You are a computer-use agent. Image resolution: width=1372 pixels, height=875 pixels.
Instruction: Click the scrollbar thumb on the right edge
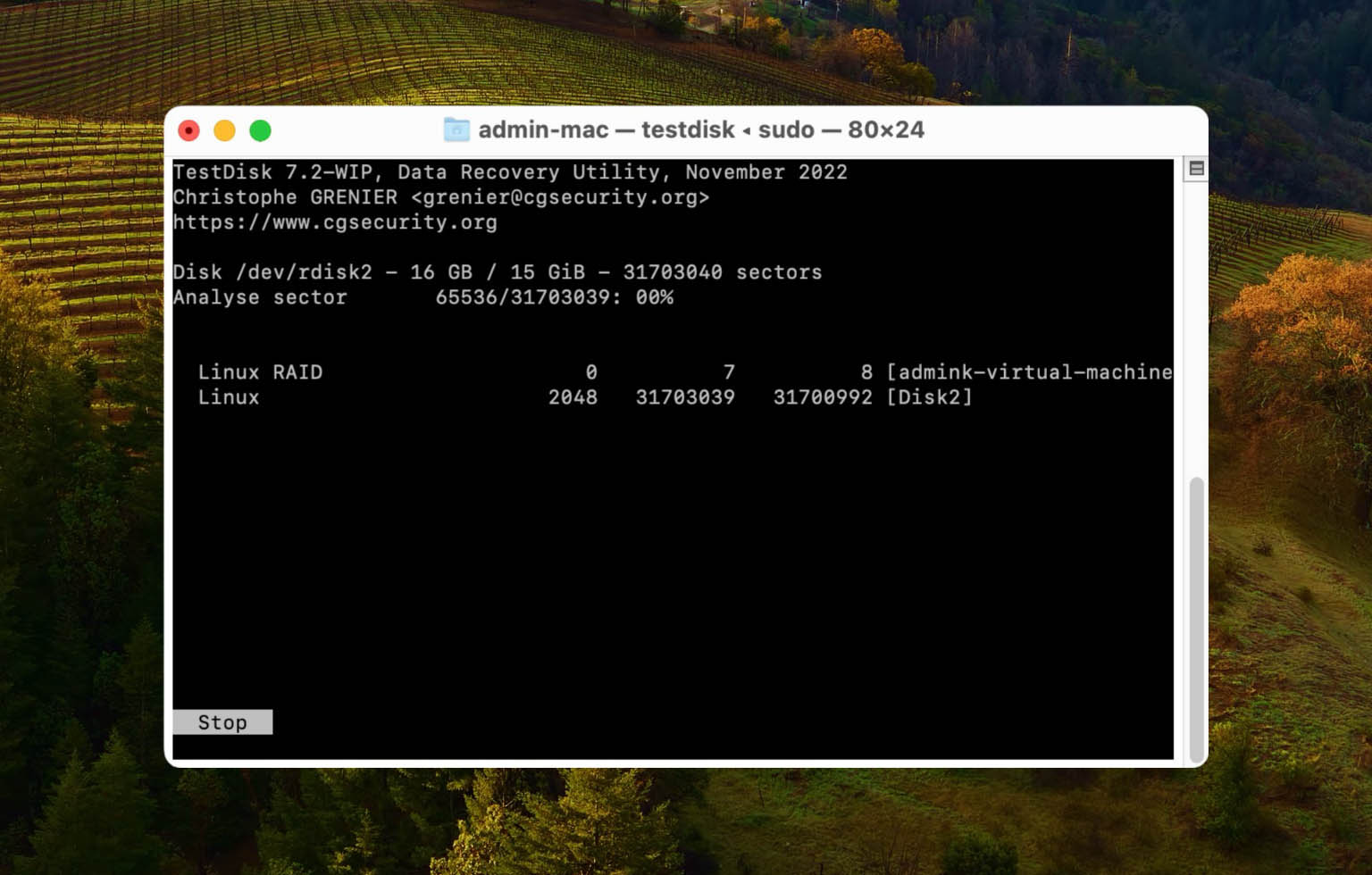pyautogui.click(x=1196, y=616)
